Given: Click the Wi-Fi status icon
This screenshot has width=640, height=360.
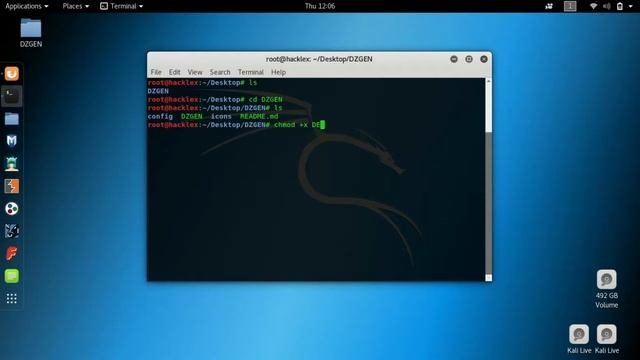Looking at the screenshot, I should click(x=593, y=6).
